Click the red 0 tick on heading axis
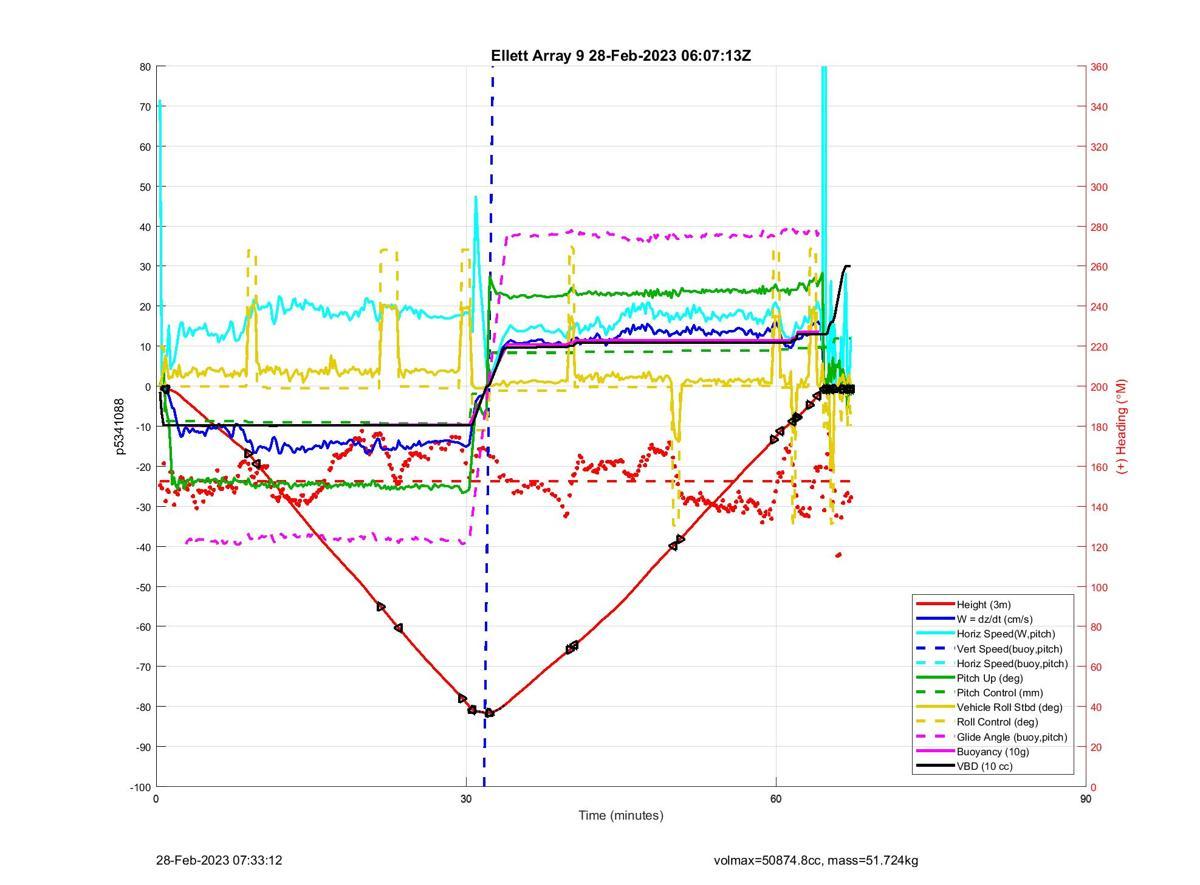 click(x=1093, y=787)
